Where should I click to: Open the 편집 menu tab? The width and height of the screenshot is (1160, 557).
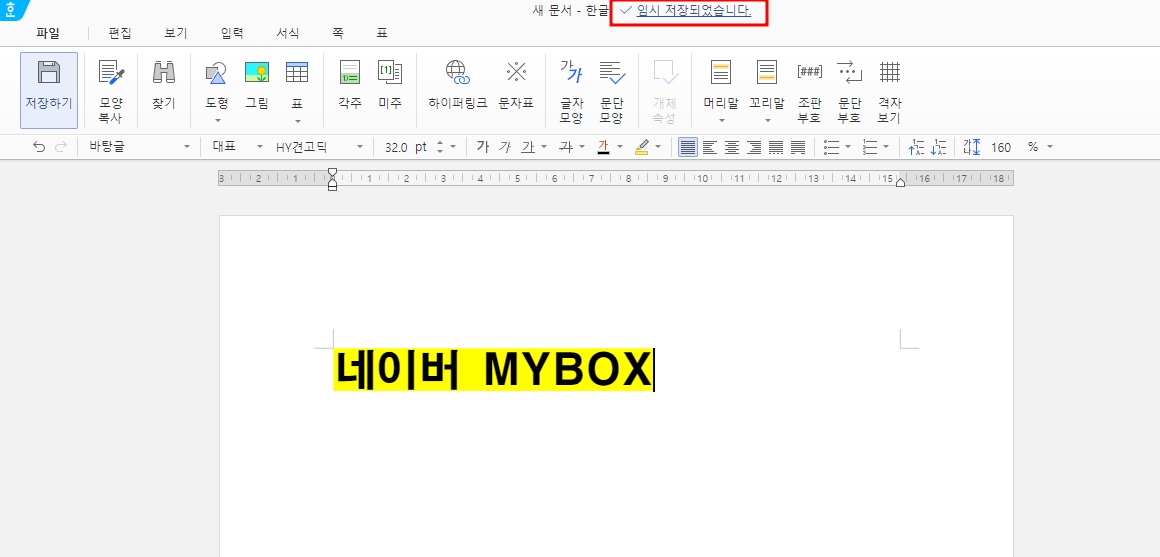pos(120,33)
